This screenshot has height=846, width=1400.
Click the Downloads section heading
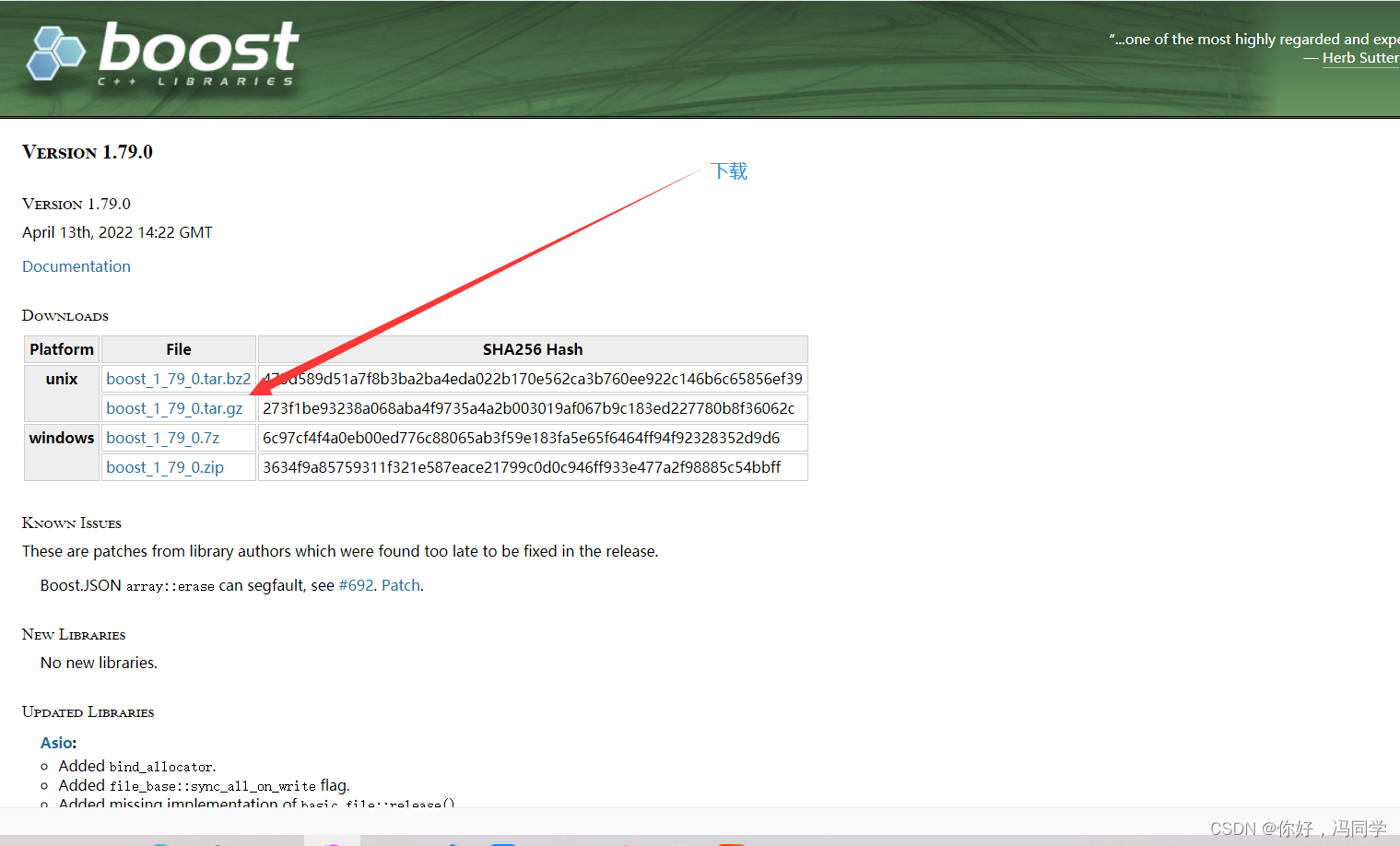[x=65, y=316]
